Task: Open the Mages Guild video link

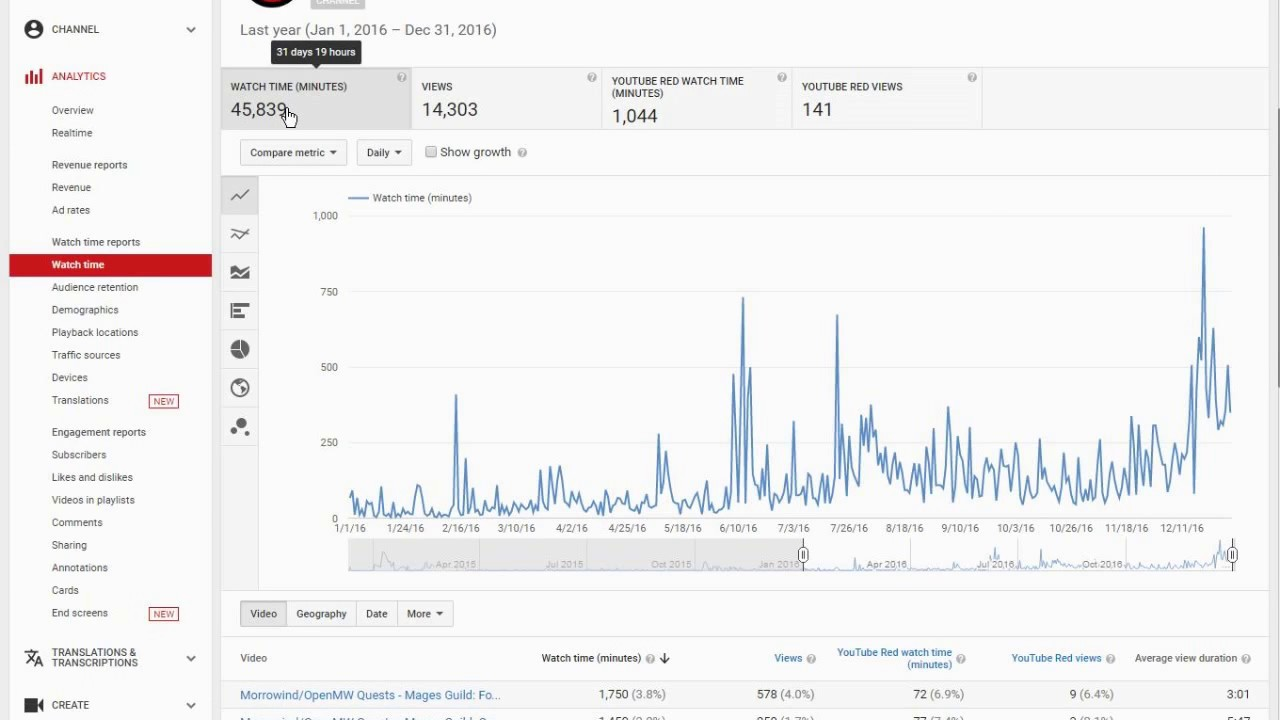Action: coord(370,694)
